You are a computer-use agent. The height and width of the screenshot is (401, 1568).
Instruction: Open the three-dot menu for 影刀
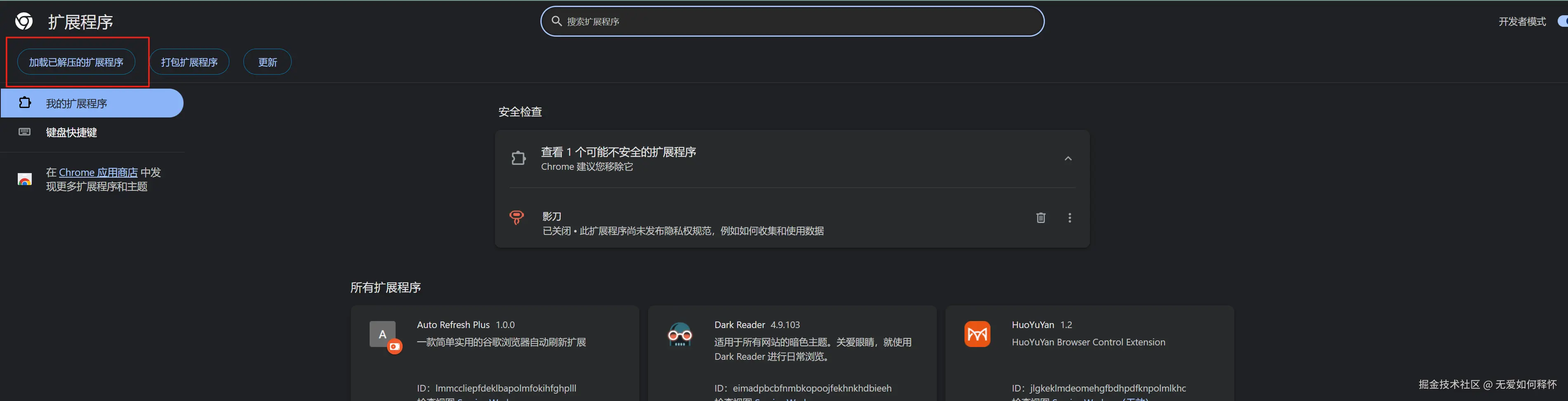(x=1070, y=217)
